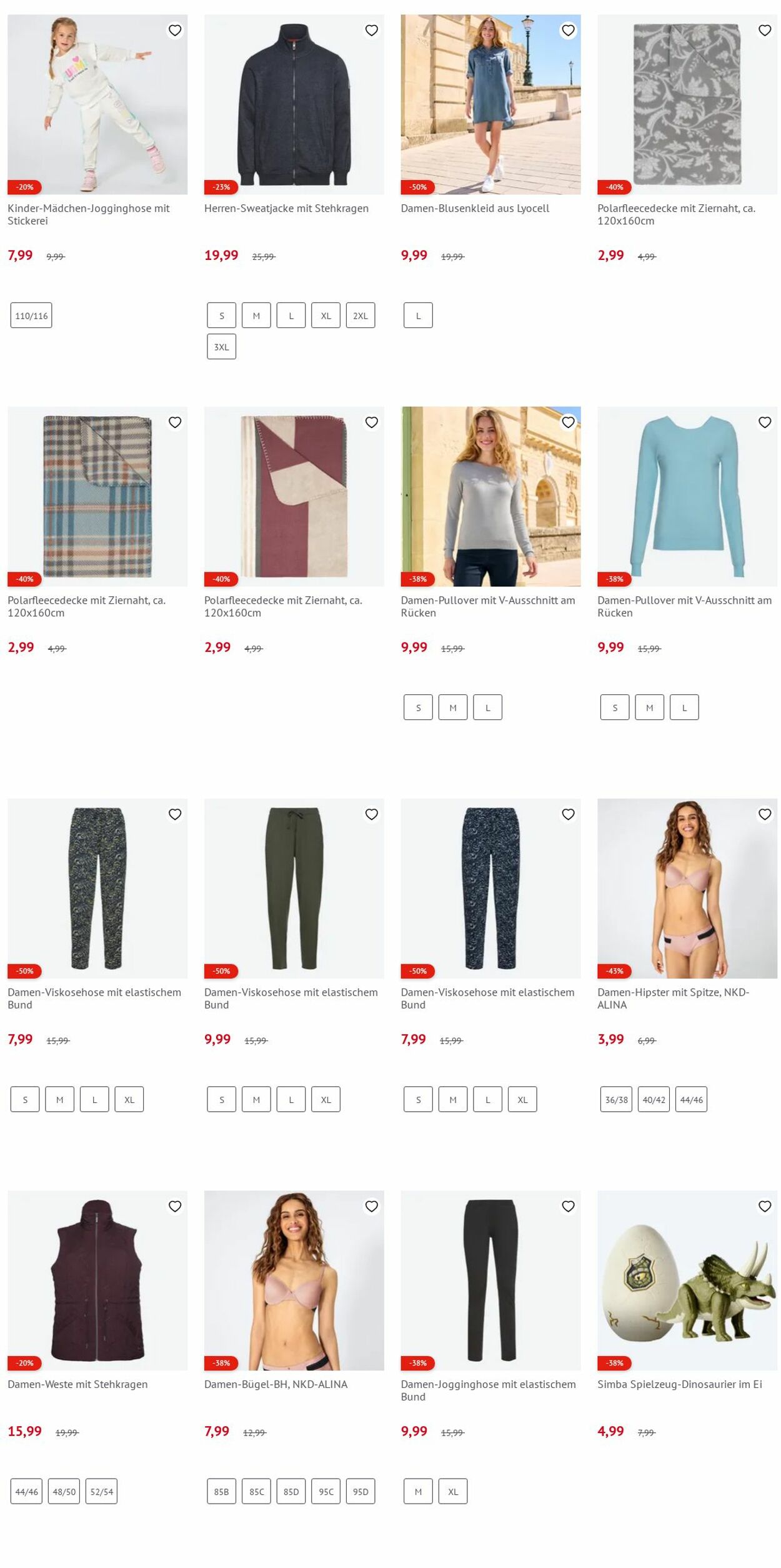This screenshot has width=781, height=1568.
Task: Click heart icon on Damen-Blusenkleid image
Action: pyautogui.click(x=568, y=31)
